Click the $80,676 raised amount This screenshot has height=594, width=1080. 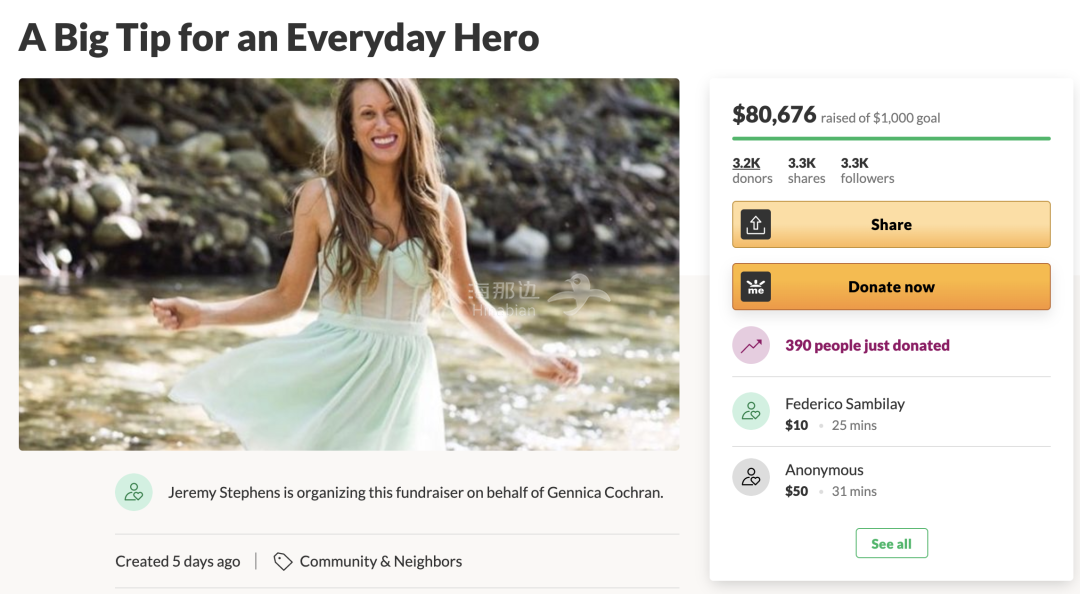click(x=774, y=114)
